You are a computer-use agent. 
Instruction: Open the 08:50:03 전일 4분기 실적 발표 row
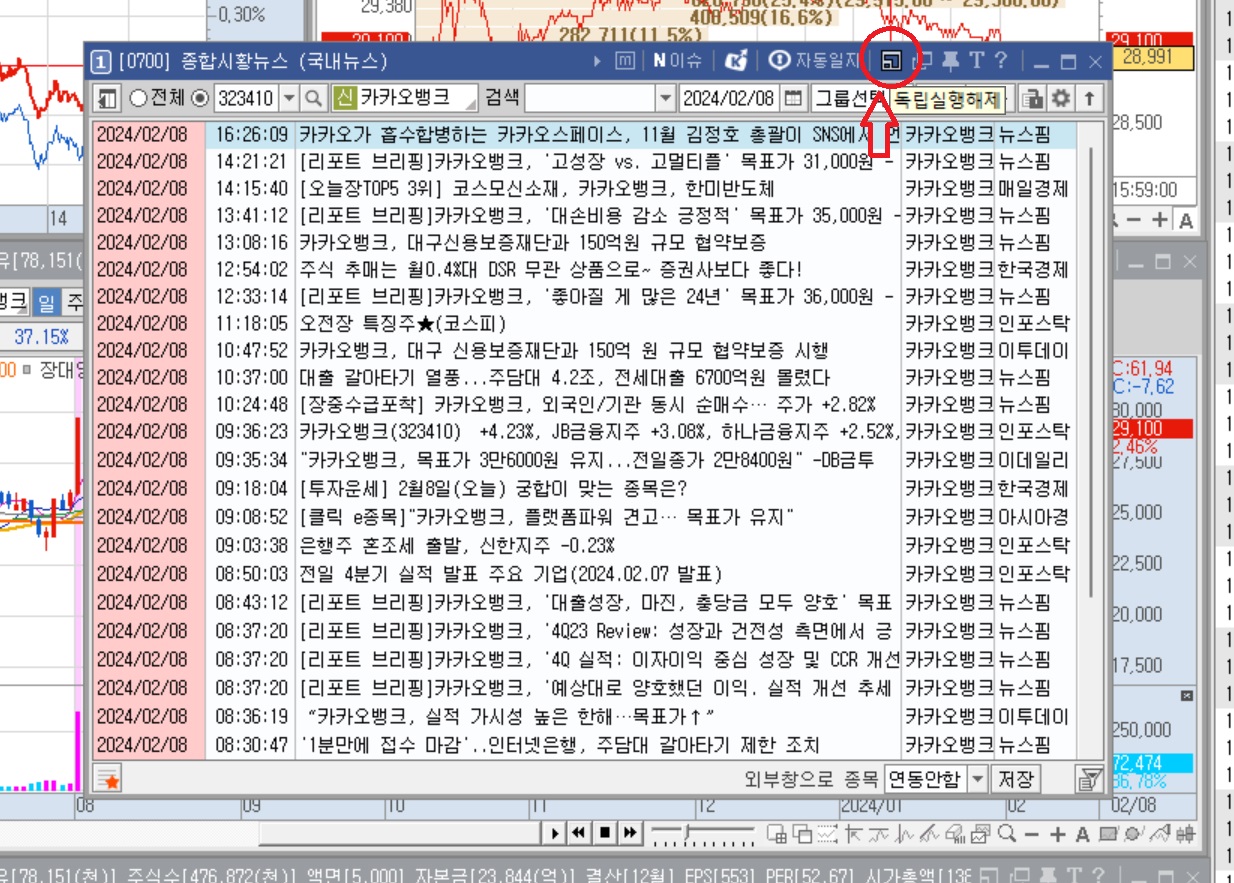pyautogui.click(x=584, y=574)
